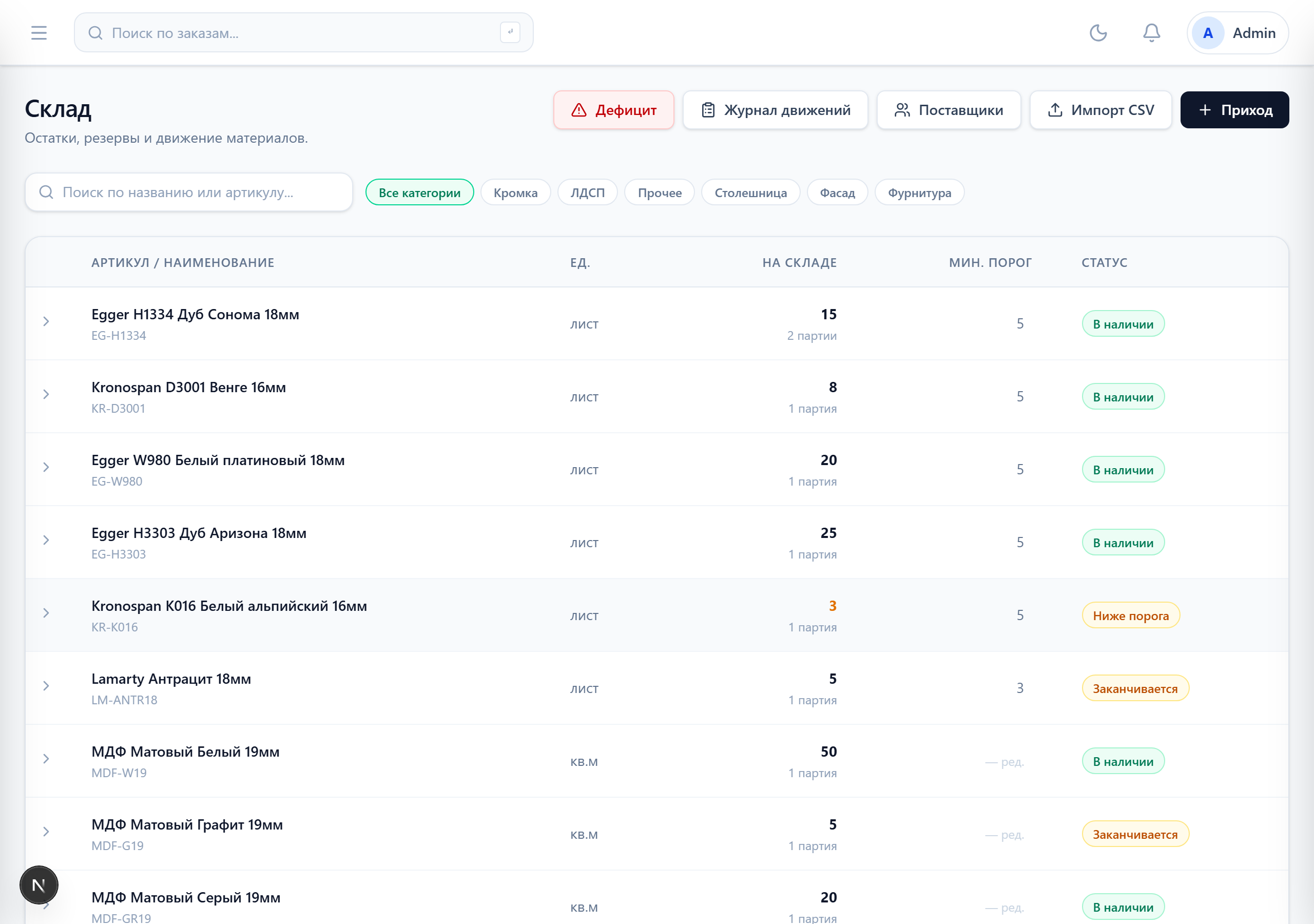Focus the orders search field
The height and width of the screenshot is (924, 1314).
[x=303, y=33]
